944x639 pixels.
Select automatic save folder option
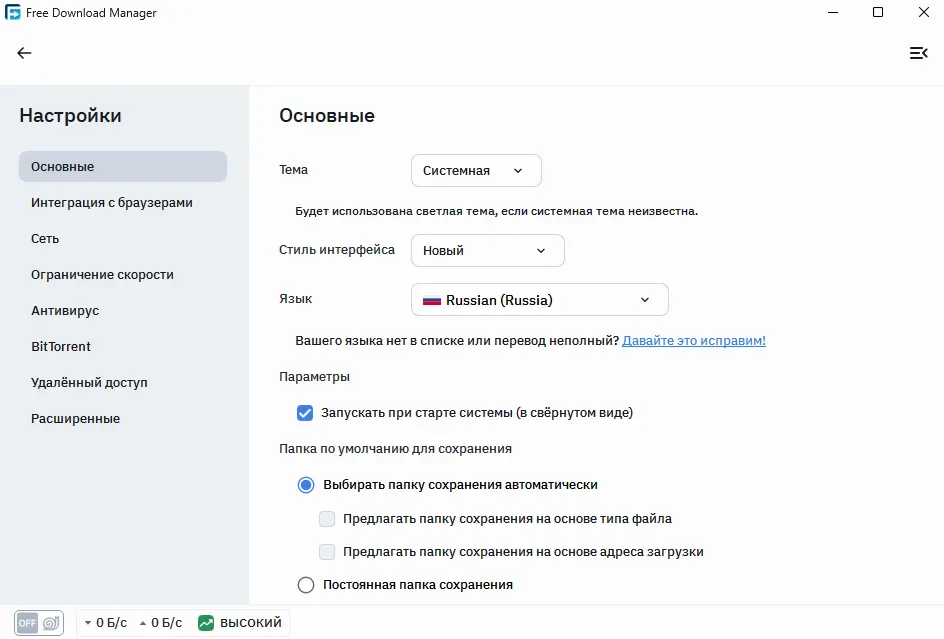[305, 484]
